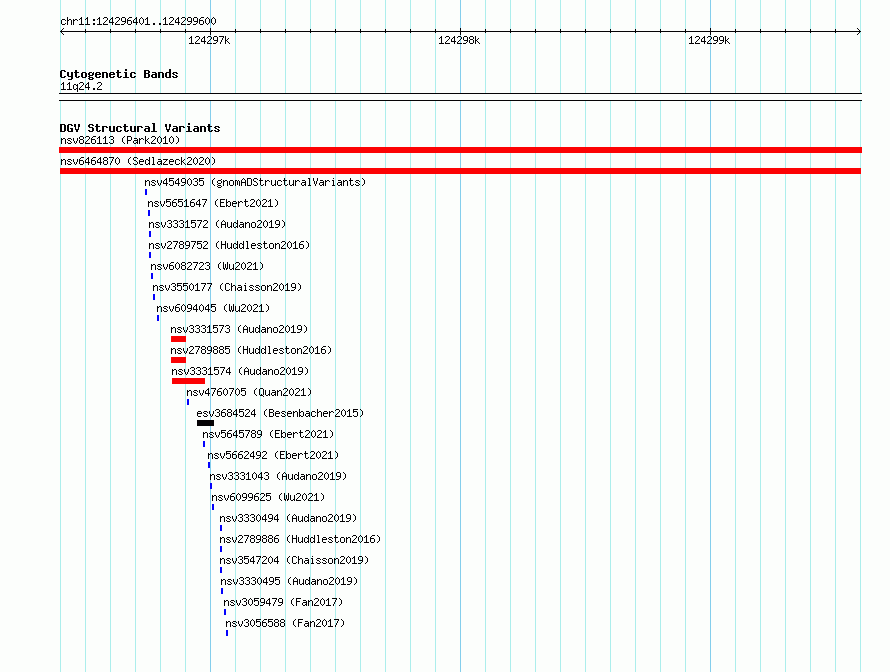Select the 11q24.2 band label
This screenshot has height=672, width=890.
point(81,86)
